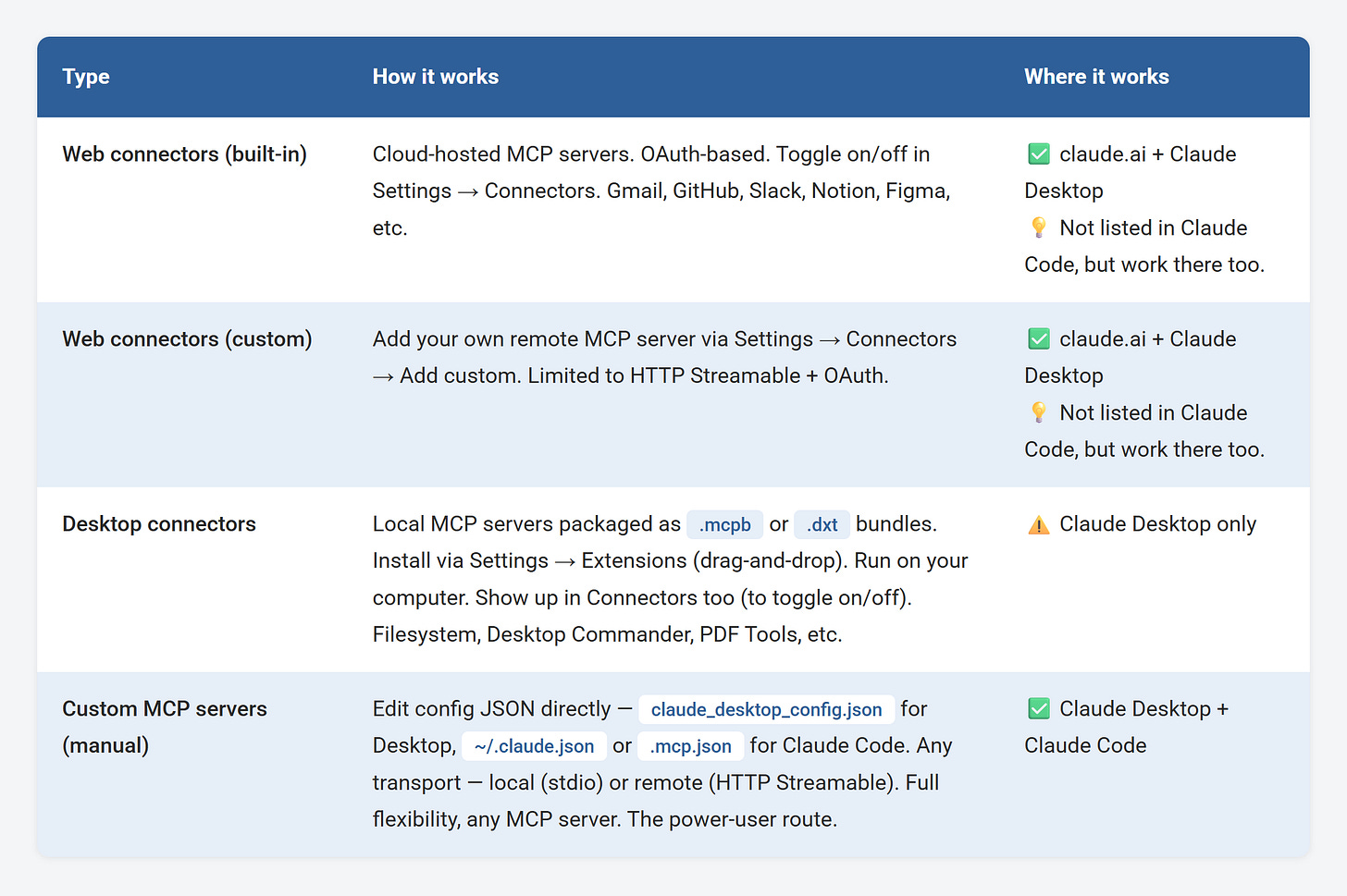
Task: Click the checkmark icon in the custom web connectors row
Action: [x=1038, y=338]
